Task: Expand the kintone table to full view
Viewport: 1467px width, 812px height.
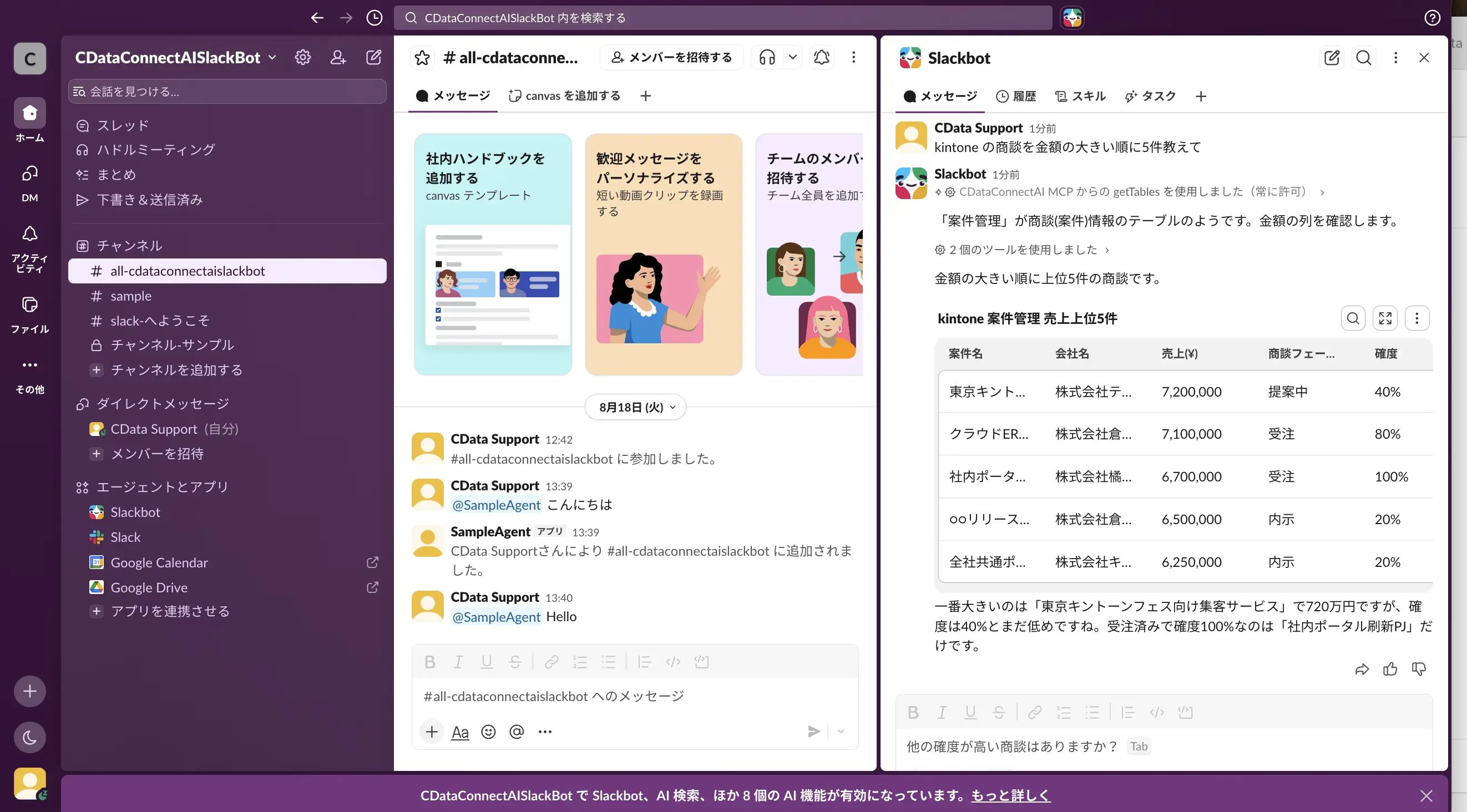Action: (1385, 318)
